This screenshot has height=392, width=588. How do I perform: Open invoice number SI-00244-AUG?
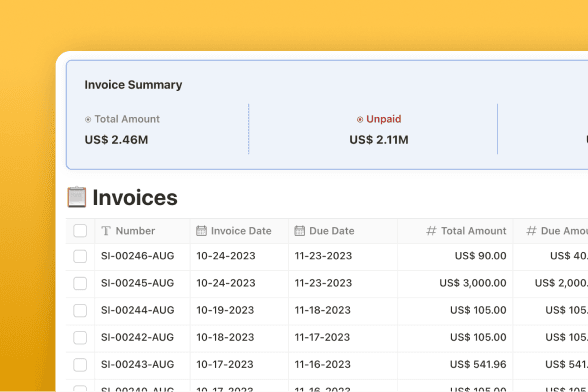(x=138, y=310)
